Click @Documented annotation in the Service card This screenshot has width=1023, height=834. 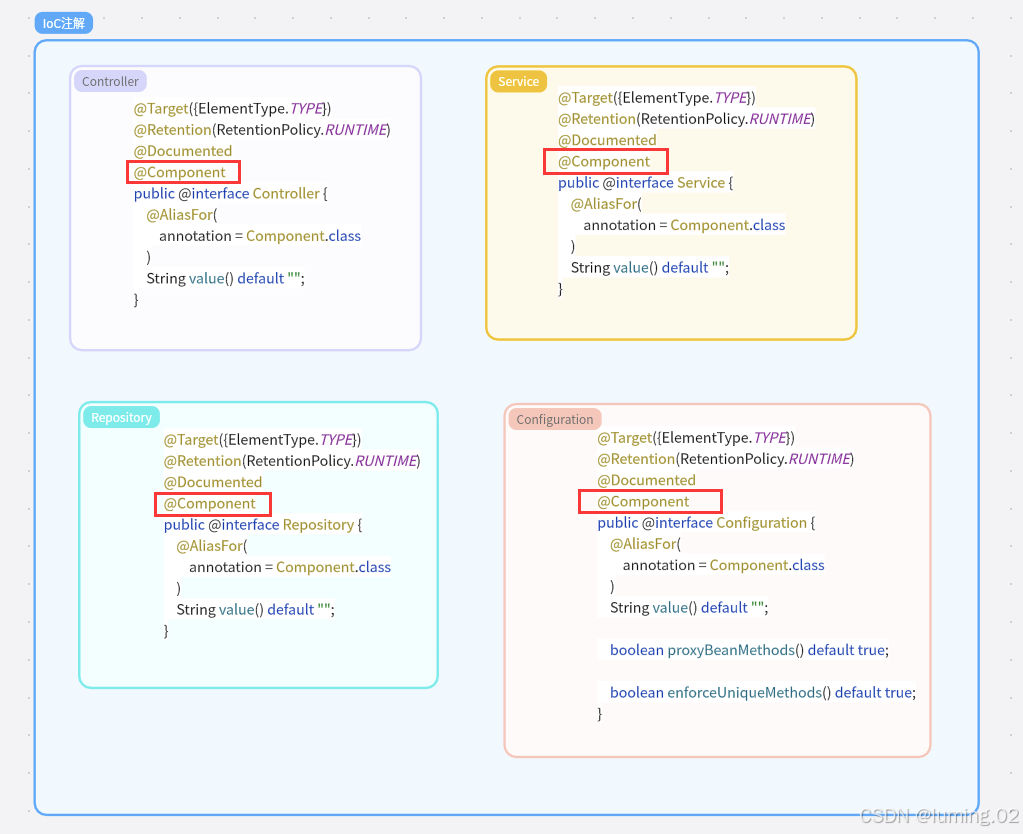(607, 140)
